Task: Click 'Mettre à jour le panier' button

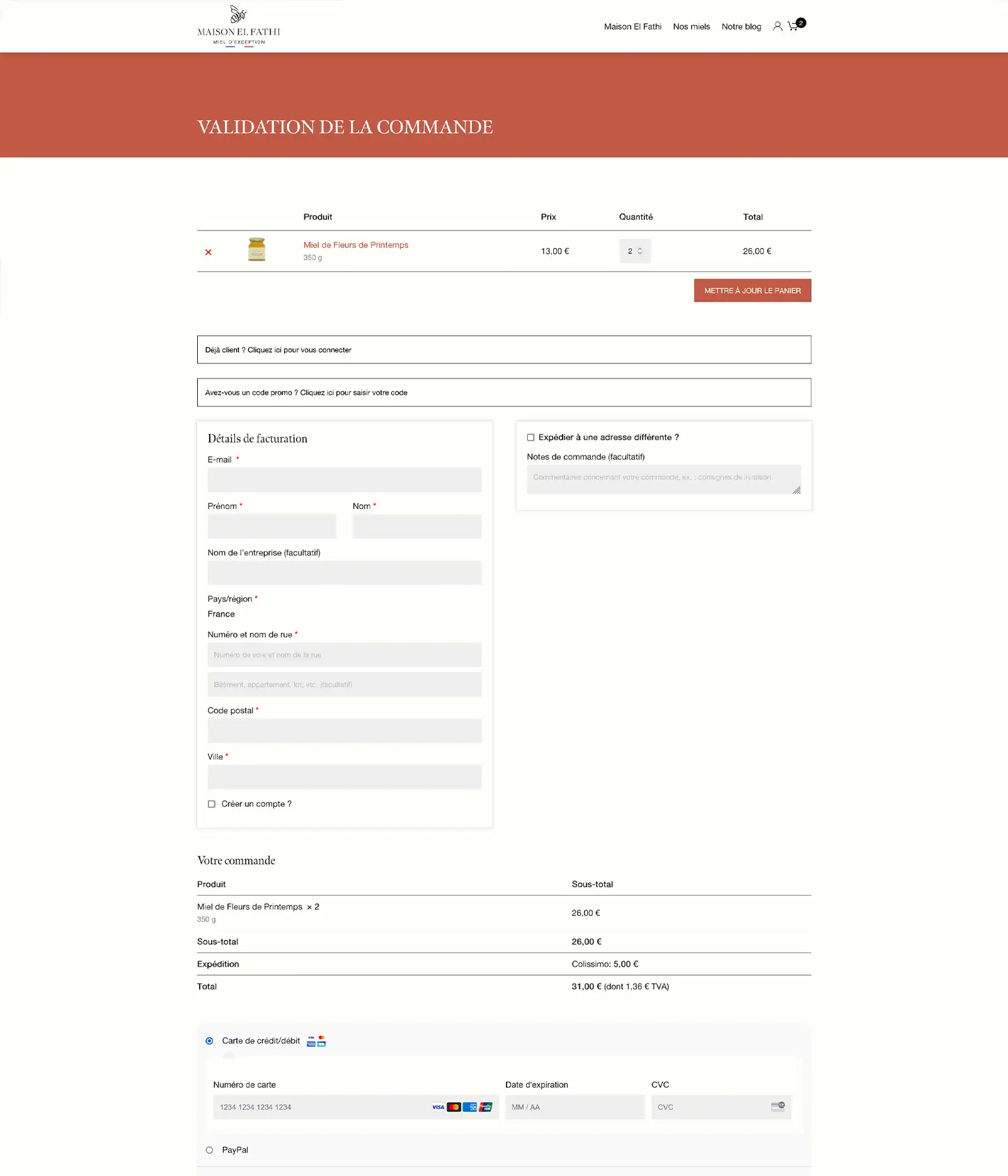Action: point(752,290)
